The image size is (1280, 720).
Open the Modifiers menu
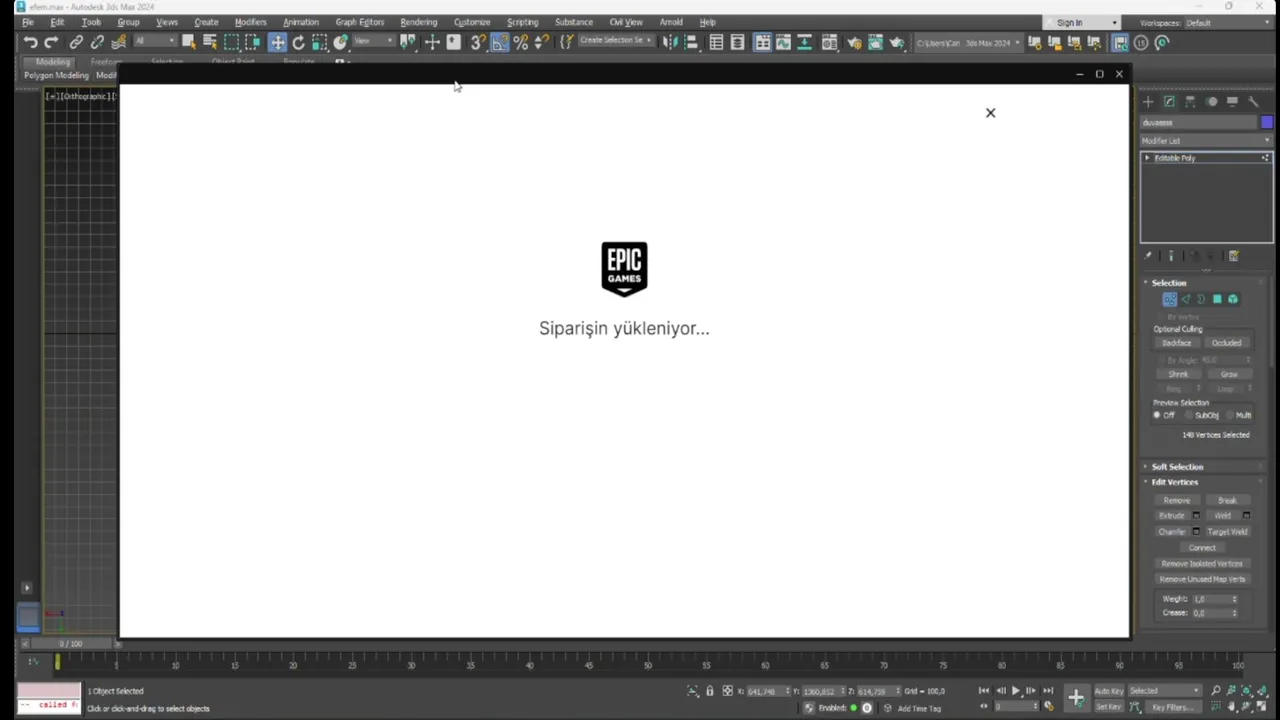pos(250,22)
